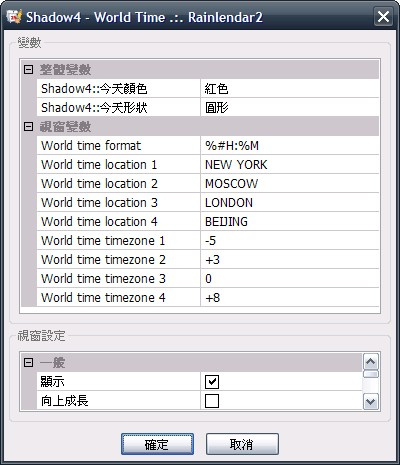This screenshot has height=465, width=400.
Task: Click the Rainlendar app icon in title bar
Action: pyautogui.click(x=14, y=17)
